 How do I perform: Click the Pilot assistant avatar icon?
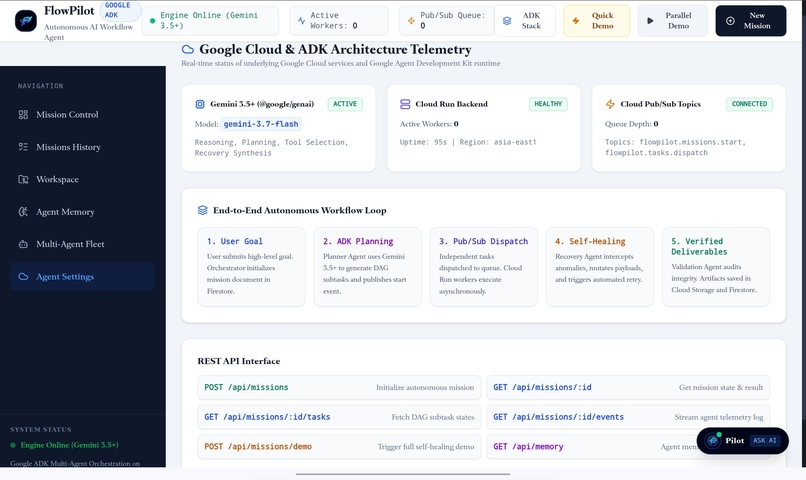[x=712, y=440]
